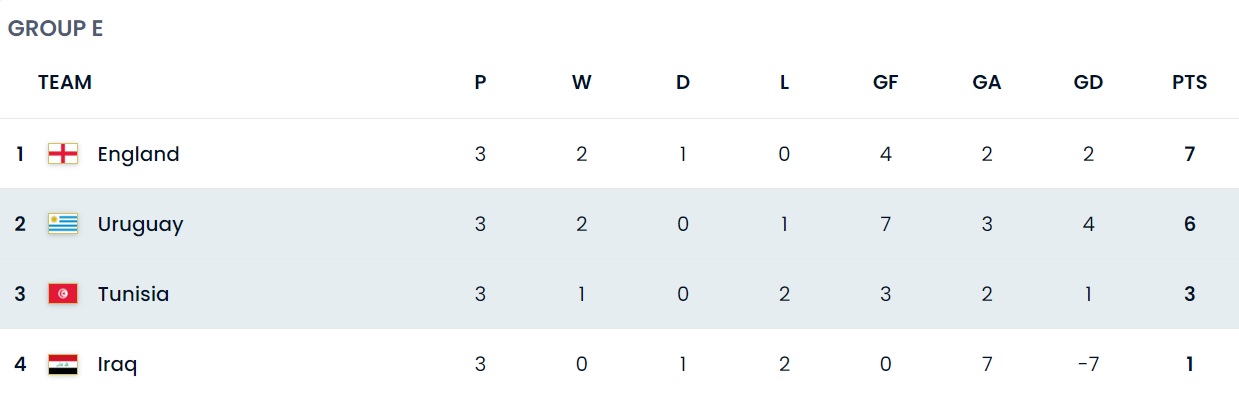1239x398 pixels.
Task: Click the Tunisia flag icon
Action: pos(63,294)
